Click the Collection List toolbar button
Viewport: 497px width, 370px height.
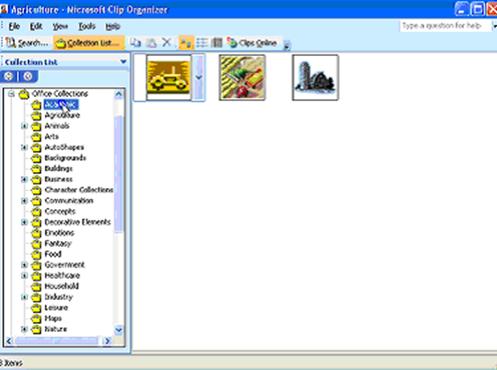click(x=89, y=43)
